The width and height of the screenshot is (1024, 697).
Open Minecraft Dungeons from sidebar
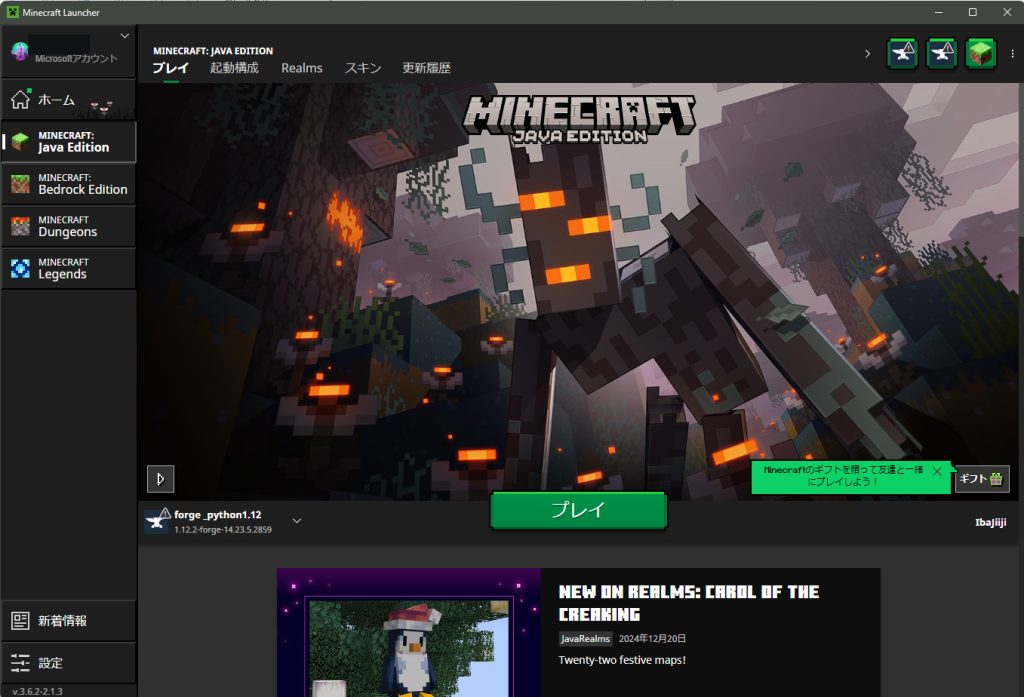point(69,226)
